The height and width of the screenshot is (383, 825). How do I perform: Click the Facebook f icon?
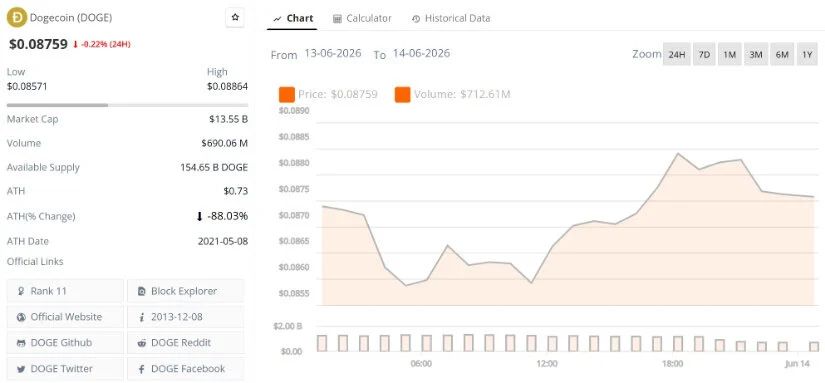pyautogui.click(x=142, y=369)
